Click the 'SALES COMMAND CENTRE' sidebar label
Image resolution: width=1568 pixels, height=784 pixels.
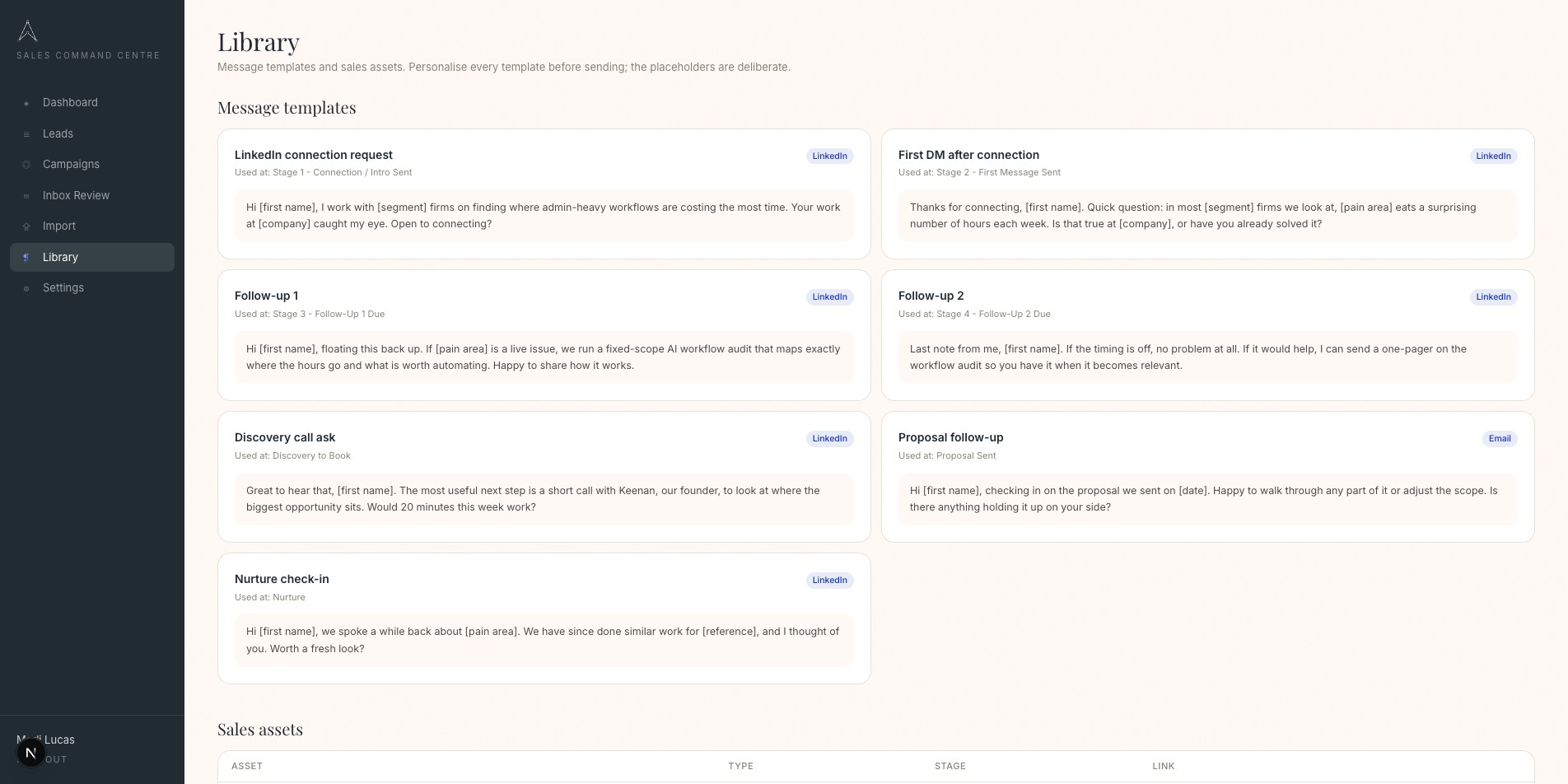tap(89, 55)
